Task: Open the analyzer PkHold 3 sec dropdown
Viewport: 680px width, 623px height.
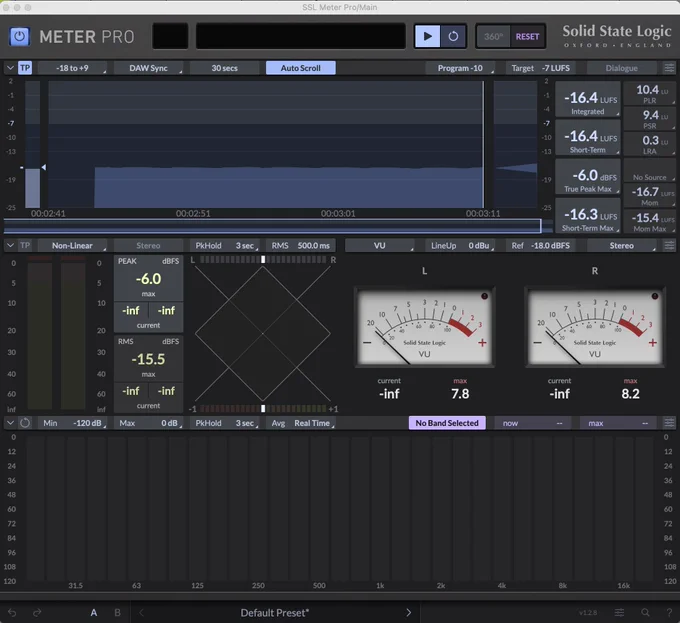Action: (225, 423)
